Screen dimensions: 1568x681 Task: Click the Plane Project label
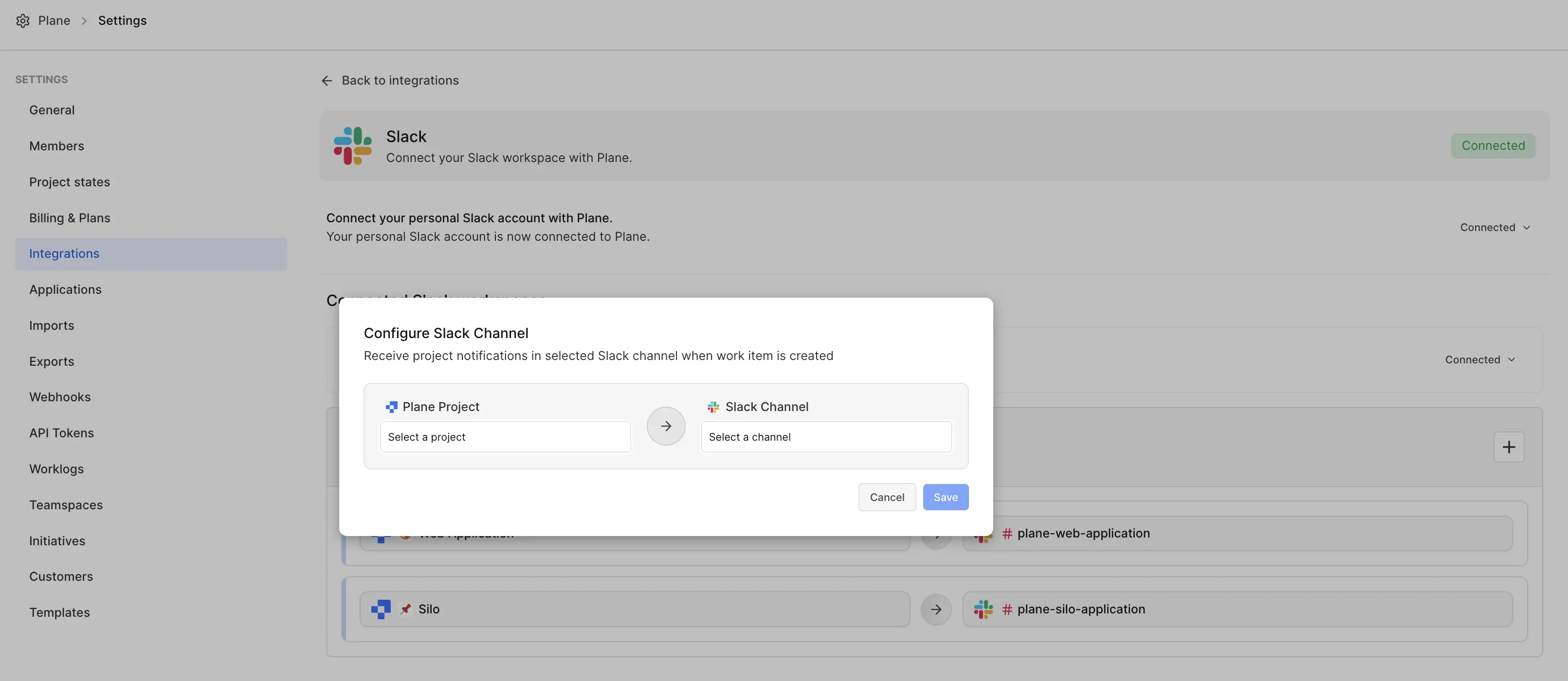click(x=441, y=407)
